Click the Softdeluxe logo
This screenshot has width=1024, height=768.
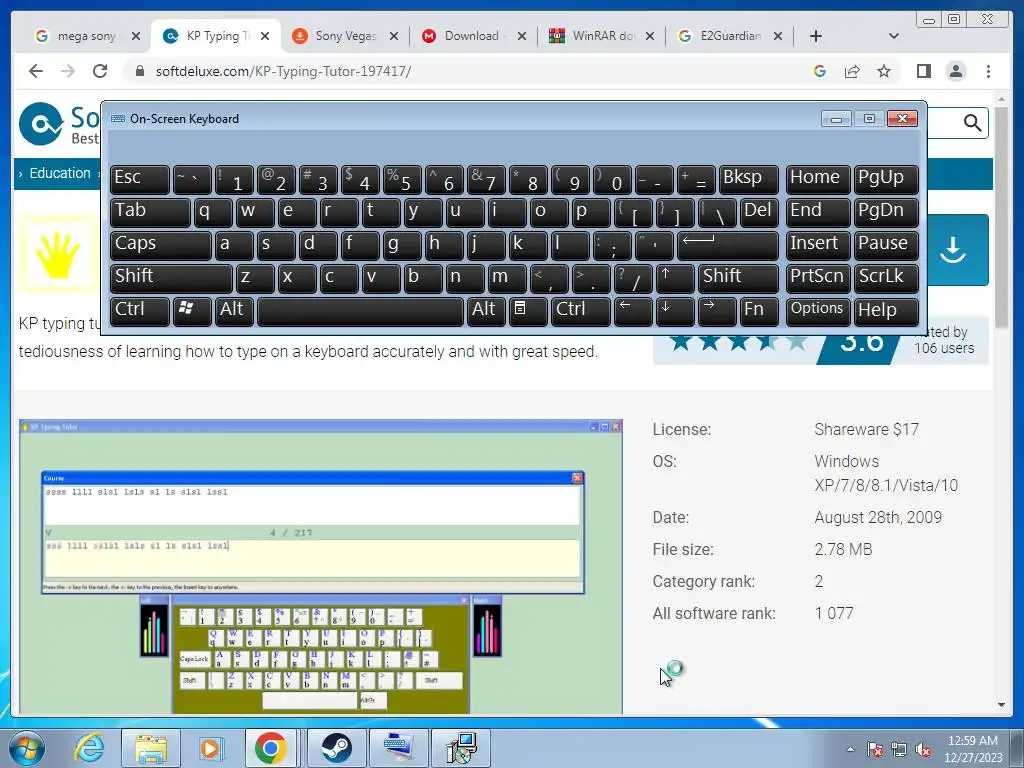tap(59, 123)
